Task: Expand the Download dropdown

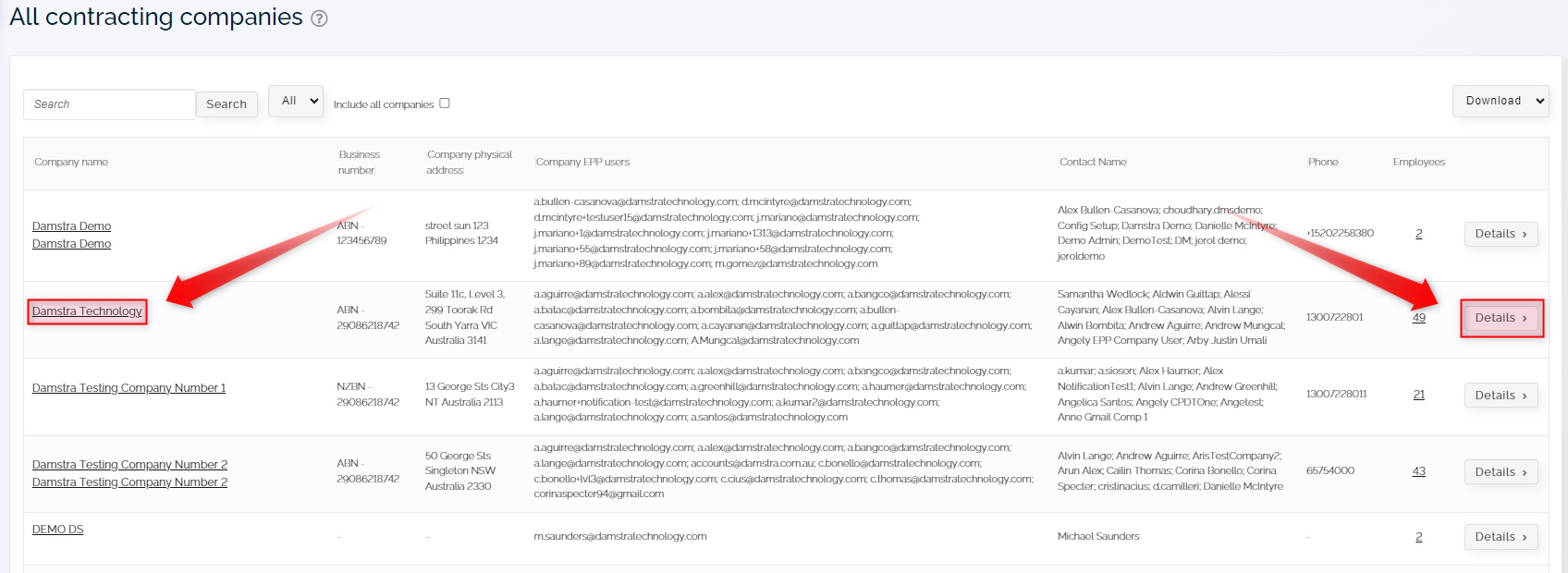Action: [1501, 101]
